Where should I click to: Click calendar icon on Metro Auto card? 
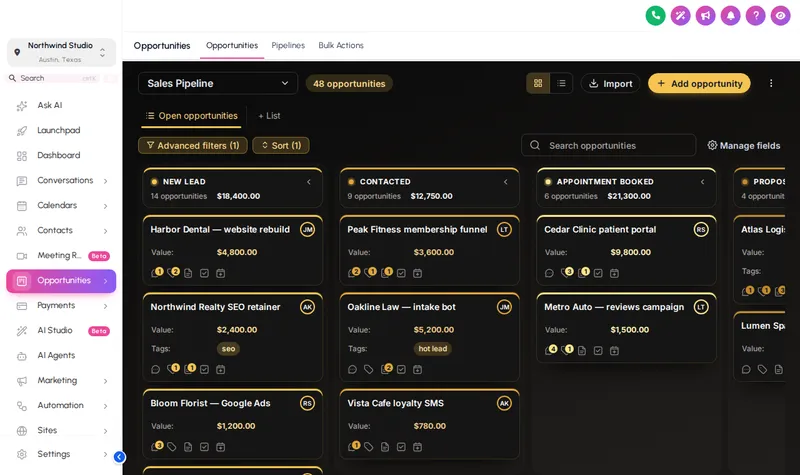614,351
